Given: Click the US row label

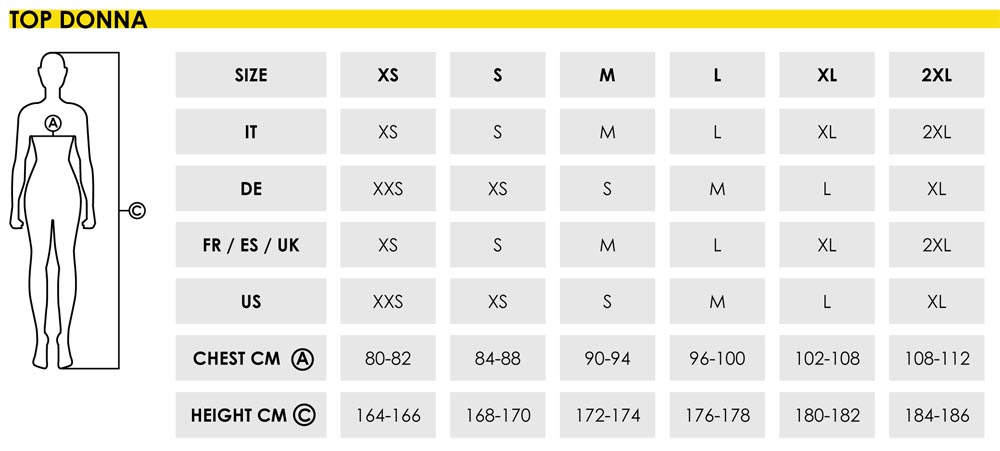Looking at the screenshot, I should 251,301.
